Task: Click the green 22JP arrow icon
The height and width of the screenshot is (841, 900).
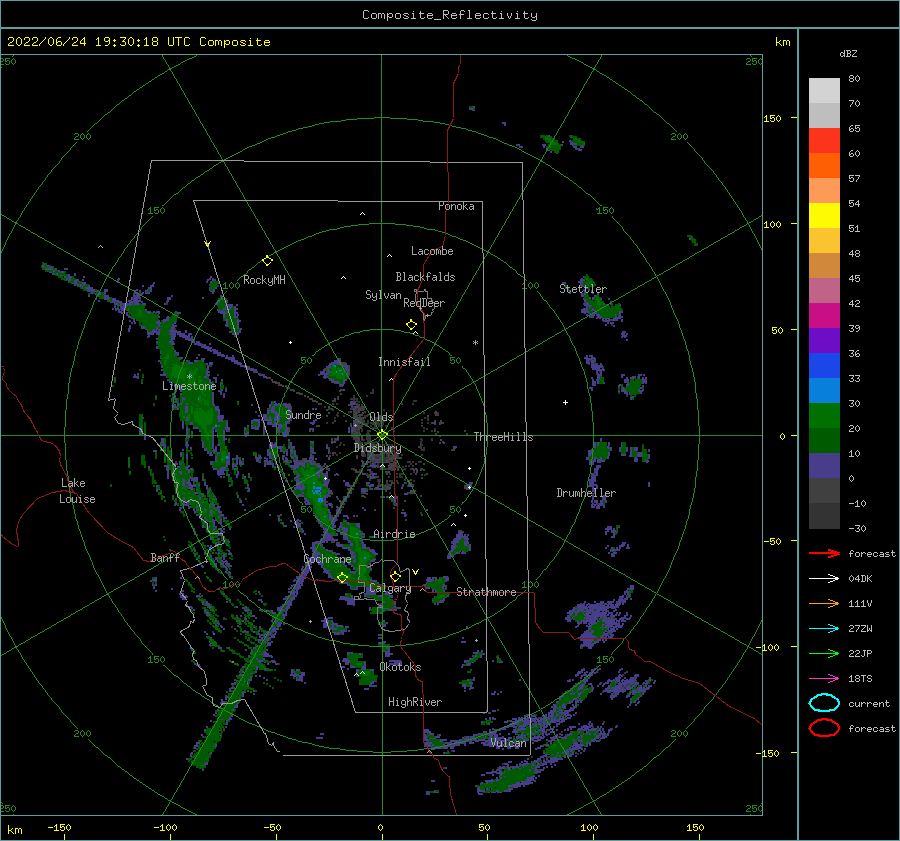Action: [x=824, y=653]
